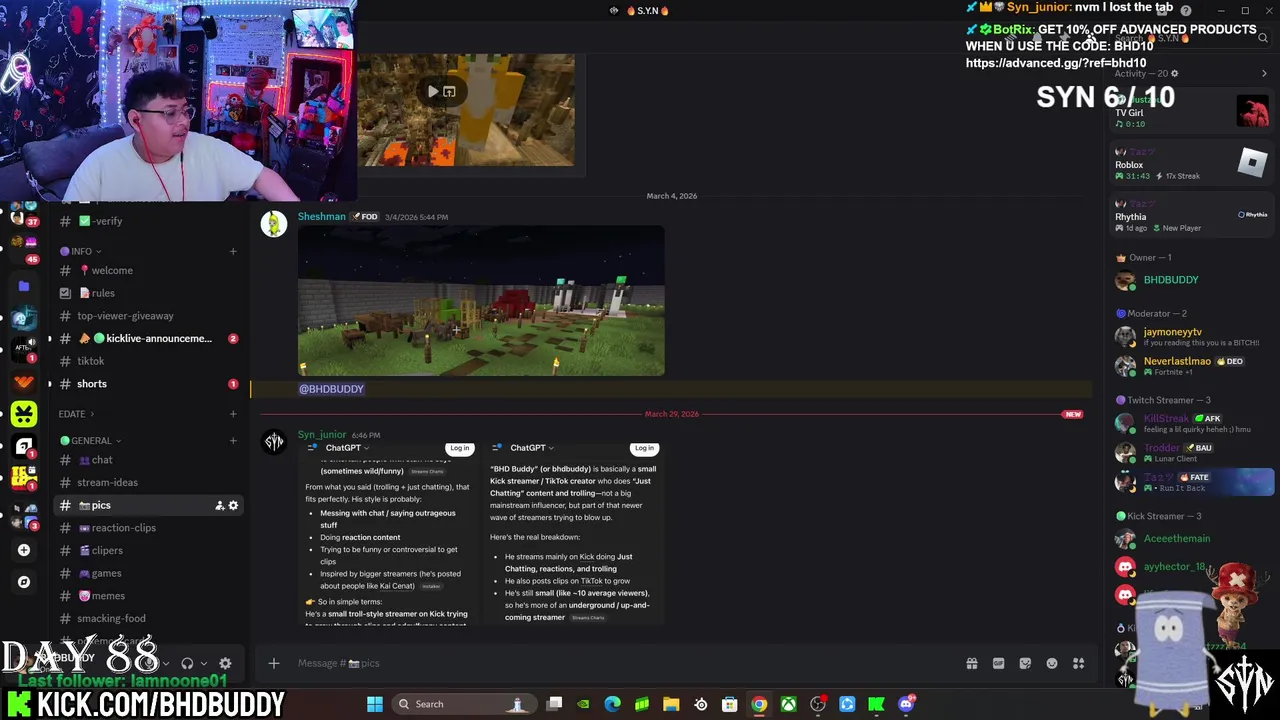Collapse the INFO category

pyautogui.click(x=81, y=251)
